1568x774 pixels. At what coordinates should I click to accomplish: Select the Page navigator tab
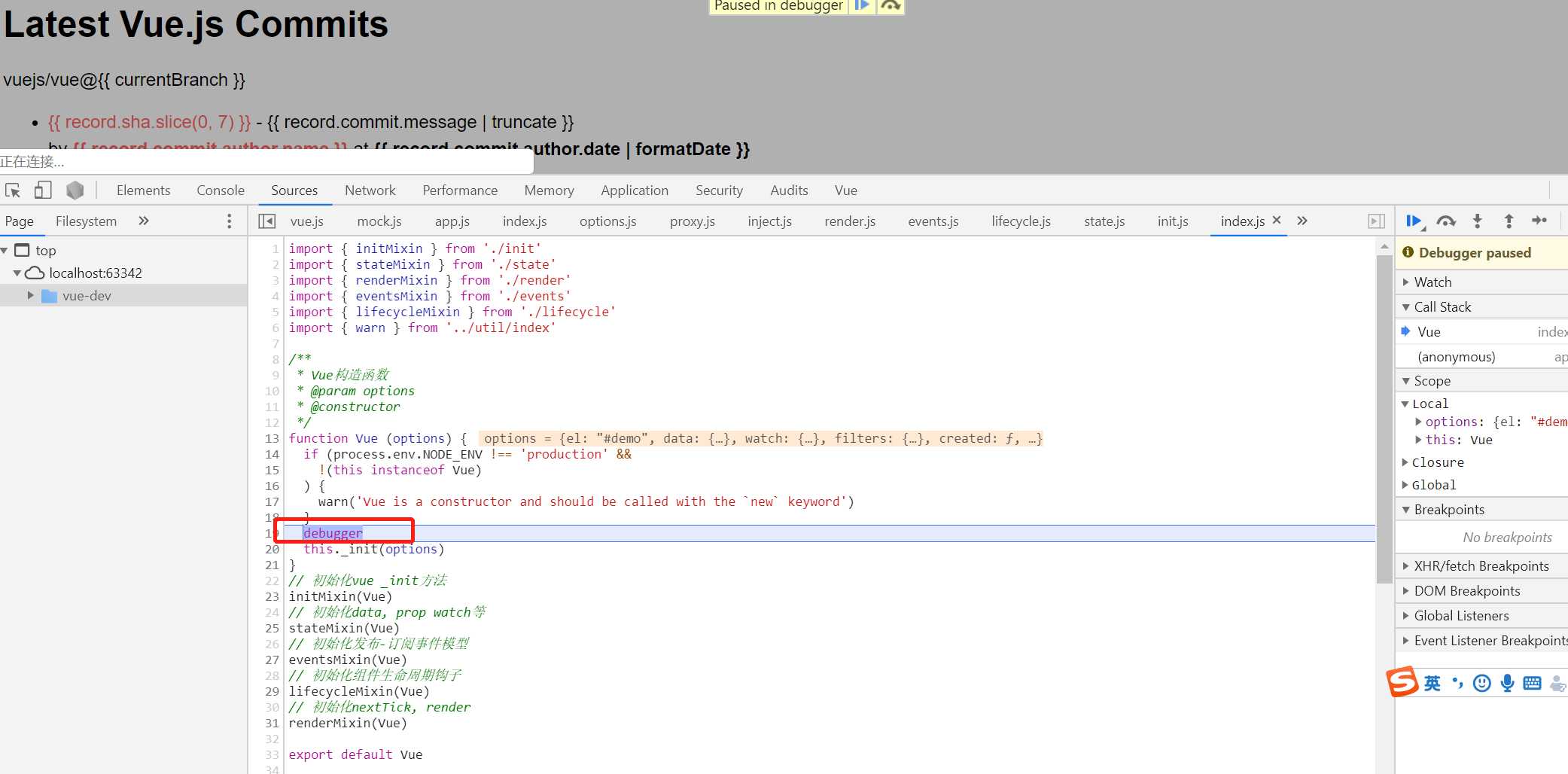[20, 221]
